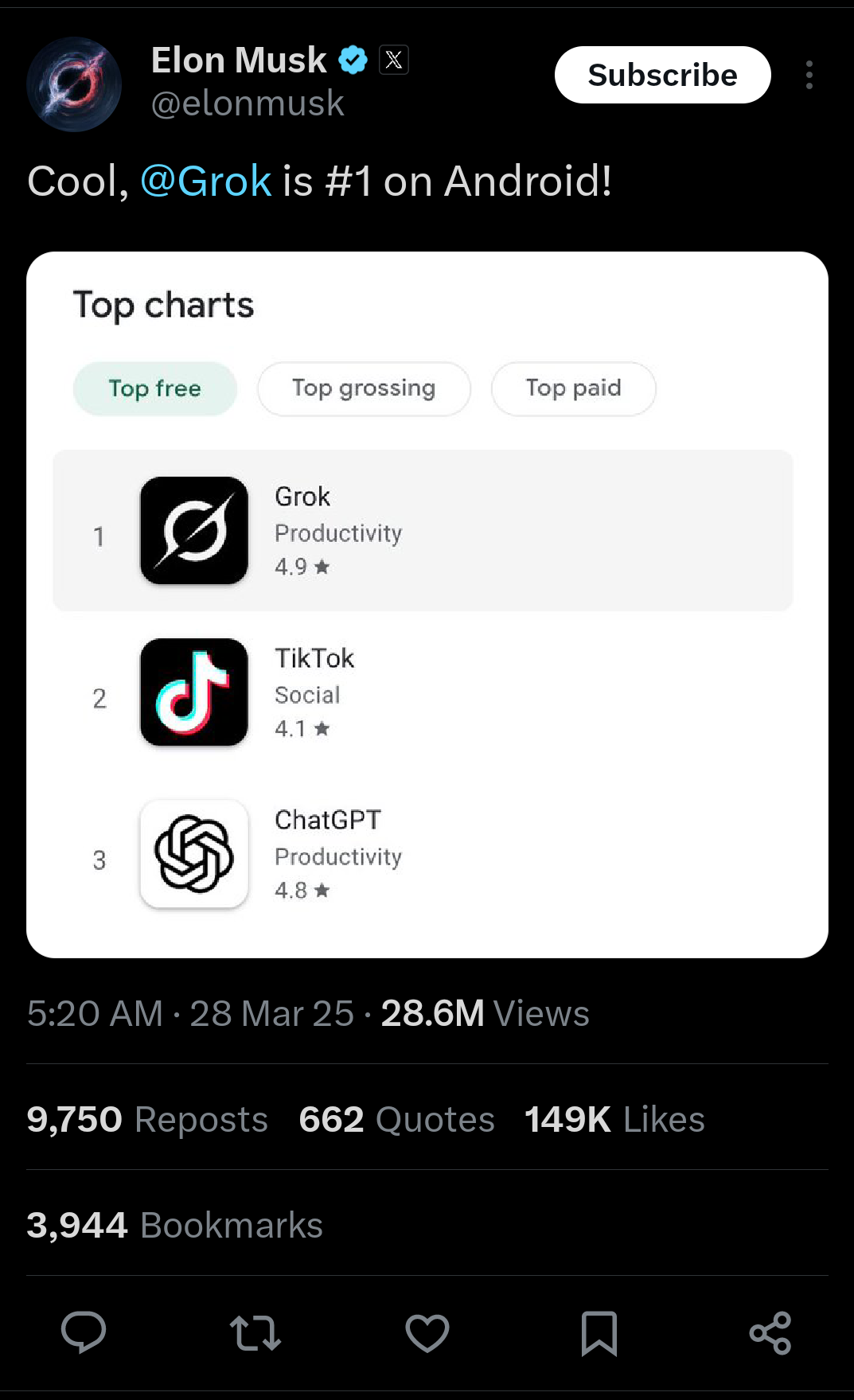Click the X affiliation badge
The image size is (854, 1400).
click(394, 60)
